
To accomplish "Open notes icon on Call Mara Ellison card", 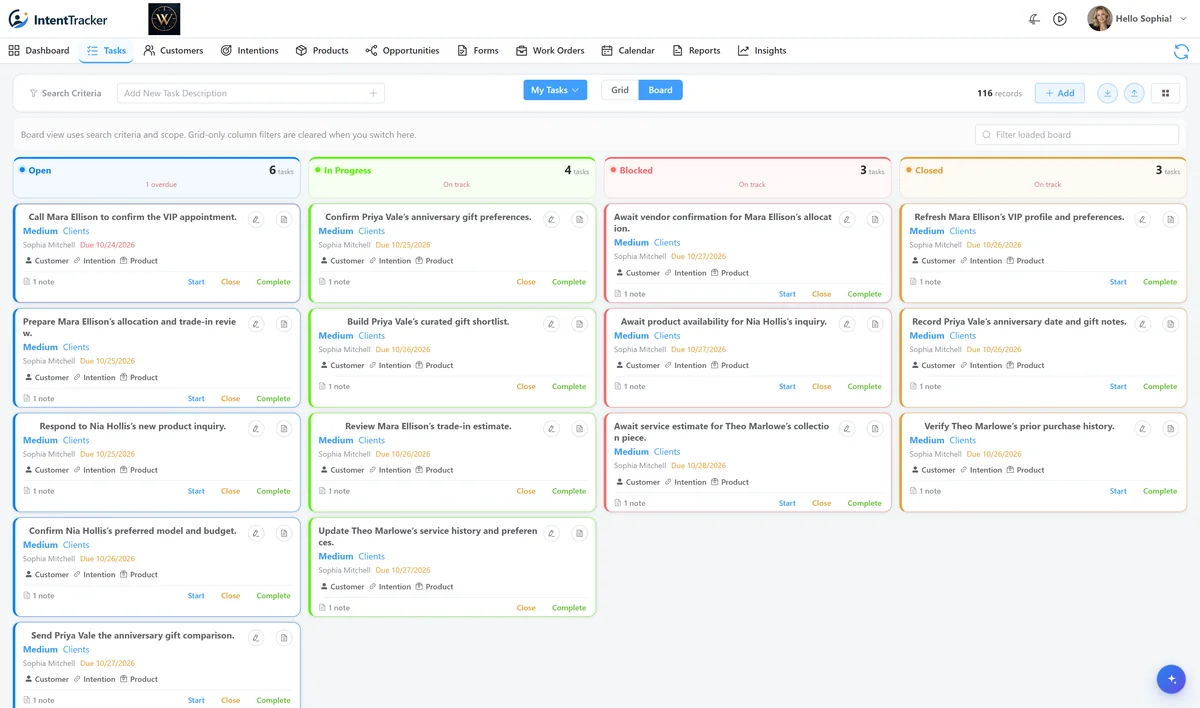I will pyautogui.click(x=284, y=219).
